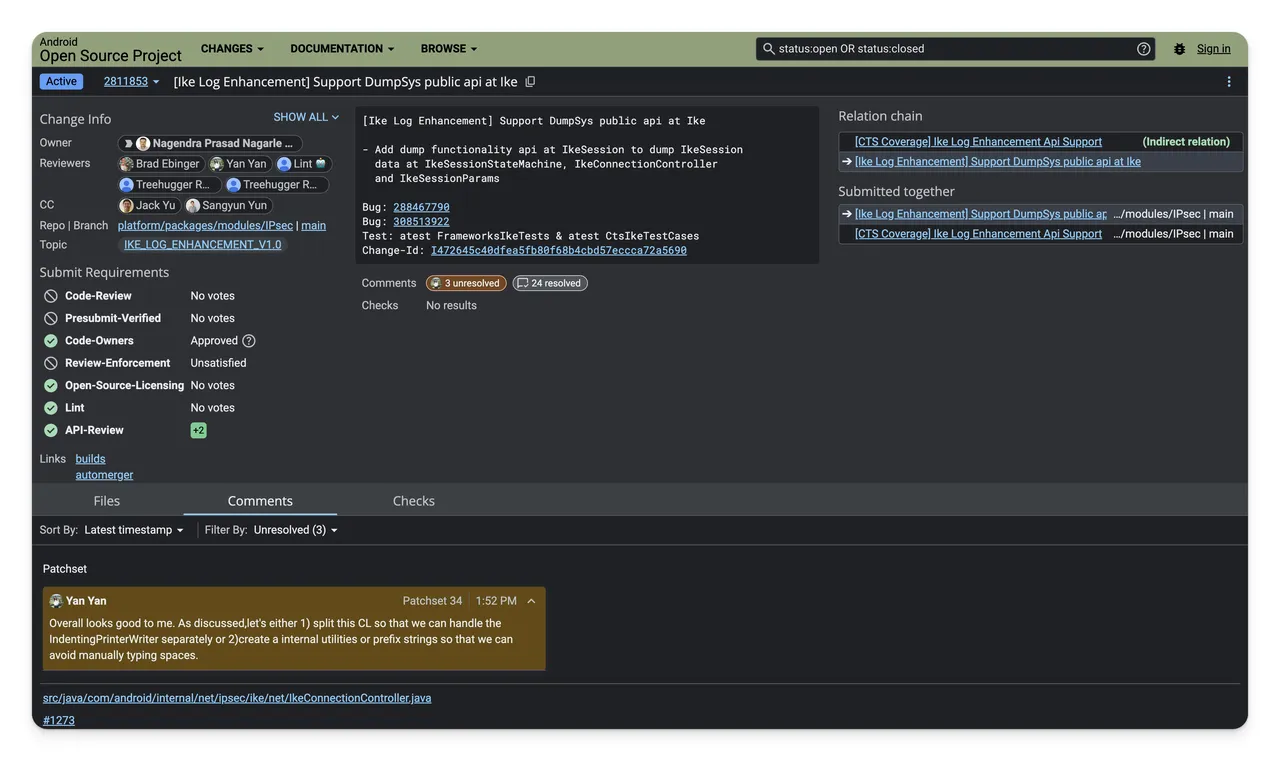Image resolution: width=1280 pixels, height=761 pixels.
Task: Click the Indirect relation label
Action: pos(1186,142)
